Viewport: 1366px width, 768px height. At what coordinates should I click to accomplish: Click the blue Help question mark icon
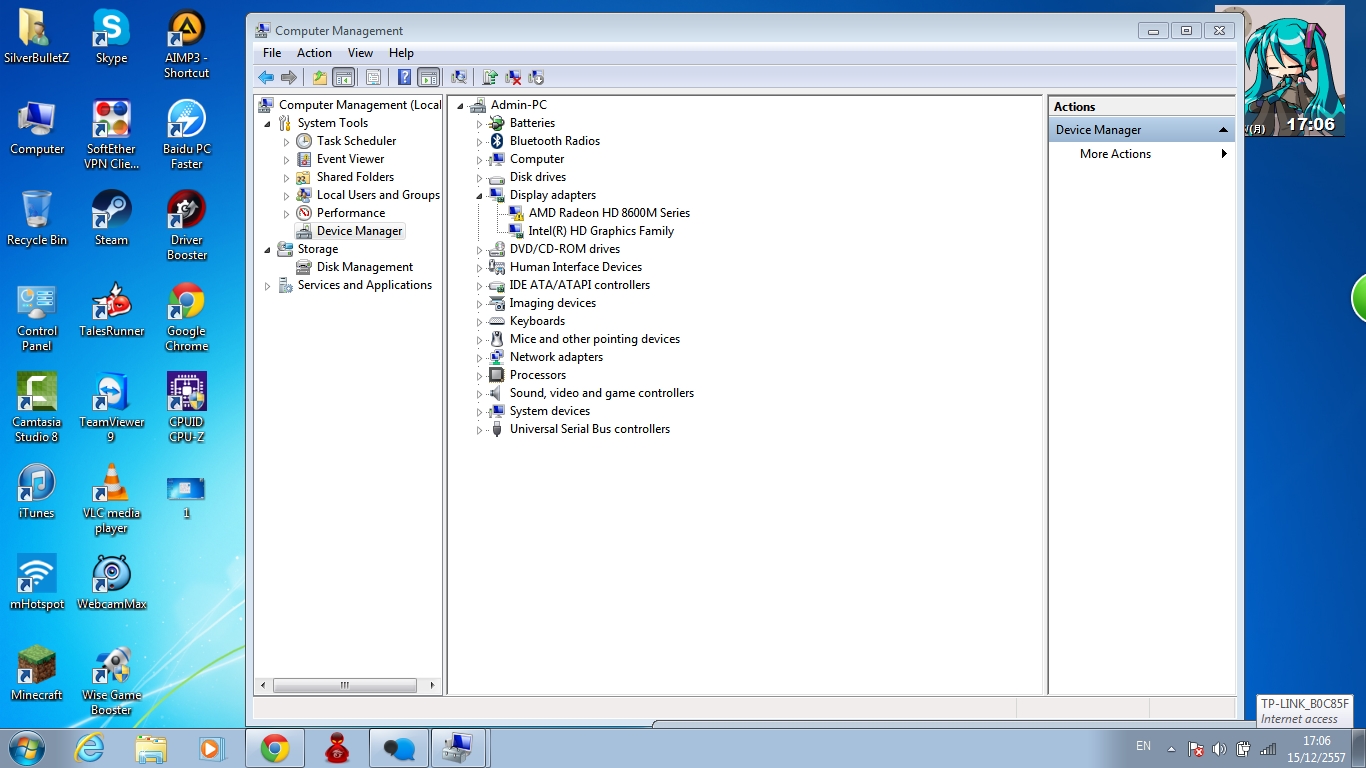404,77
